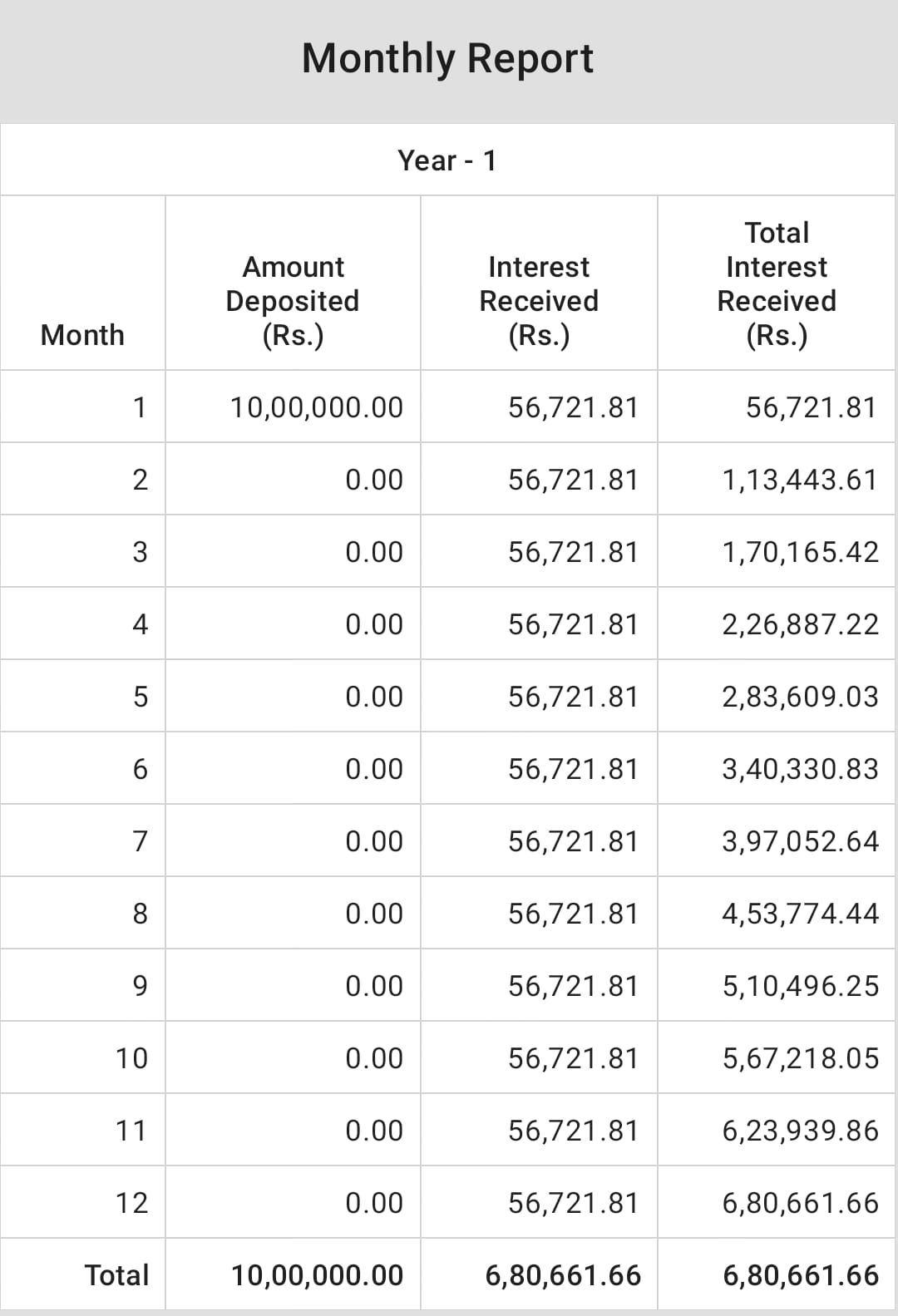The width and height of the screenshot is (898, 1316).
Task: Tap cumulative interest 1,70,165.42
Action: coord(800,552)
